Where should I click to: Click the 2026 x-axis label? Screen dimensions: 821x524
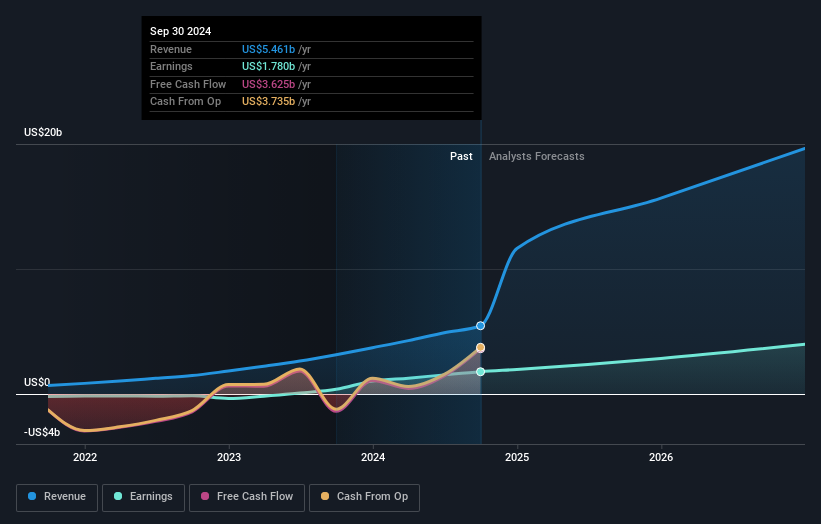point(661,457)
